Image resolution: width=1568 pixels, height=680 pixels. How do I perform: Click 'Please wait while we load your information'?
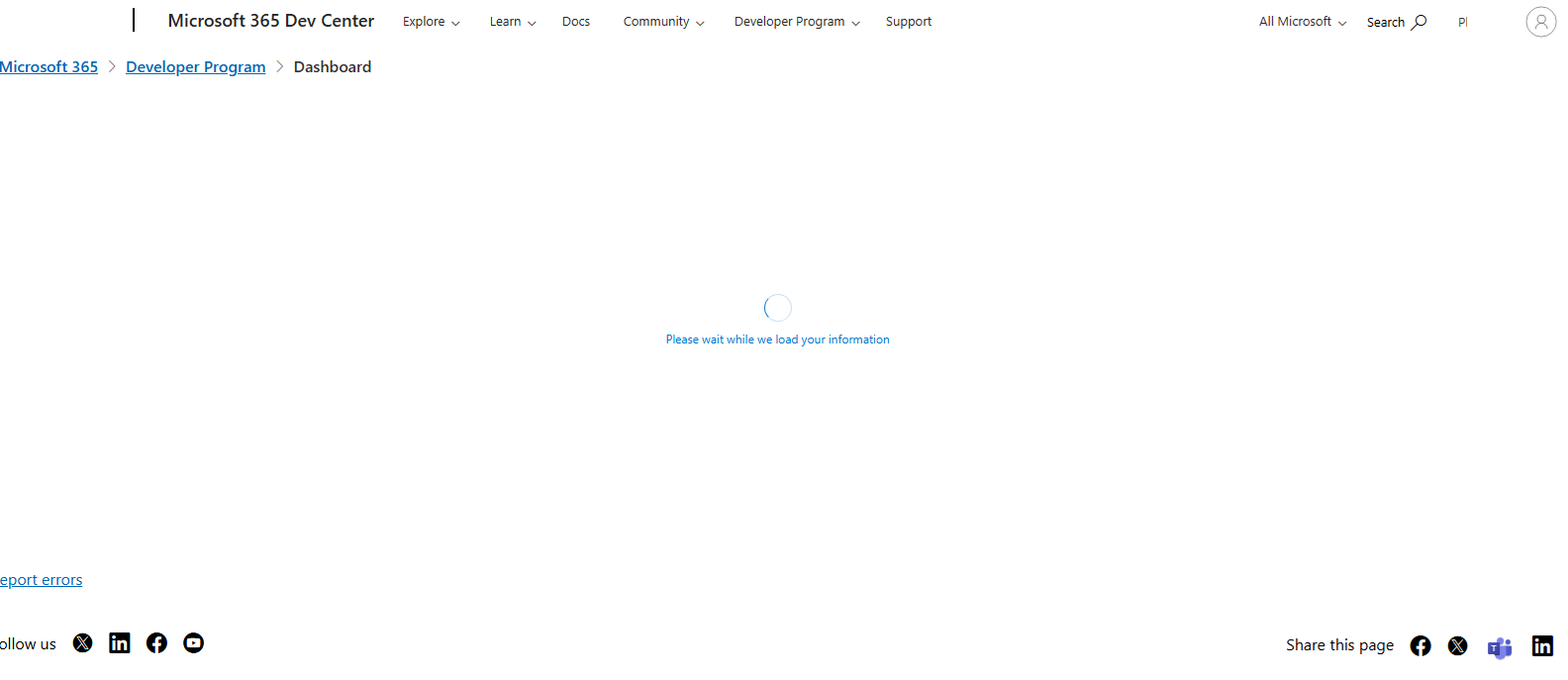click(x=778, y=340)
